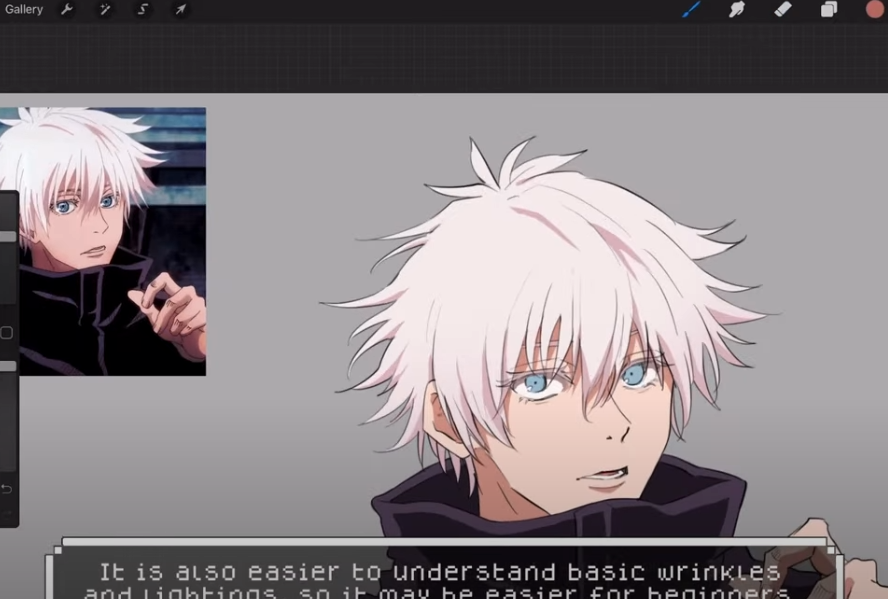Tap the undo arrow in sidebar

pyautogui.click(x=6, y=489)
